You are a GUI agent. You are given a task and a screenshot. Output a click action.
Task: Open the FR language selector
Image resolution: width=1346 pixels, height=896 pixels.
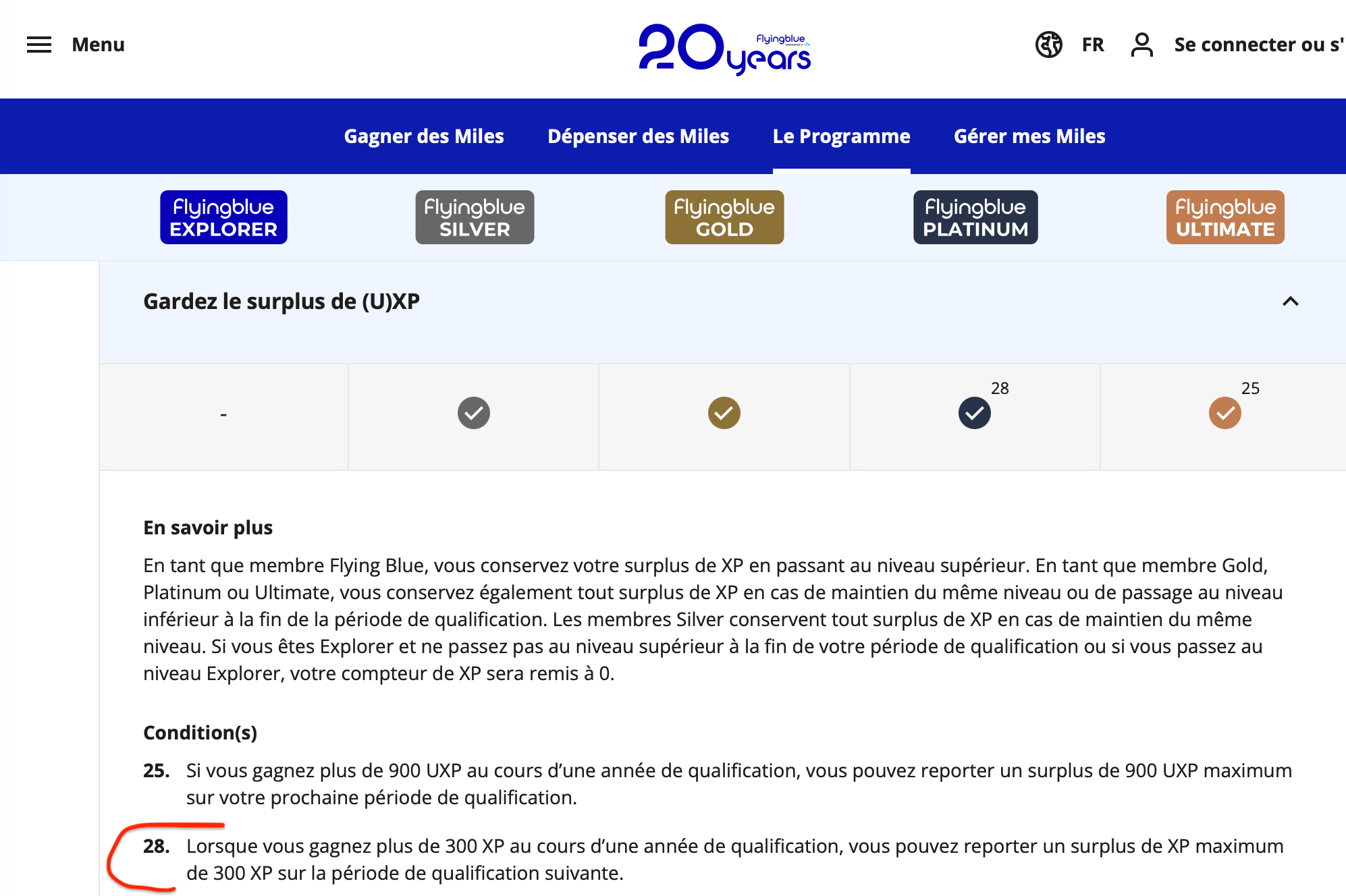1093,45
